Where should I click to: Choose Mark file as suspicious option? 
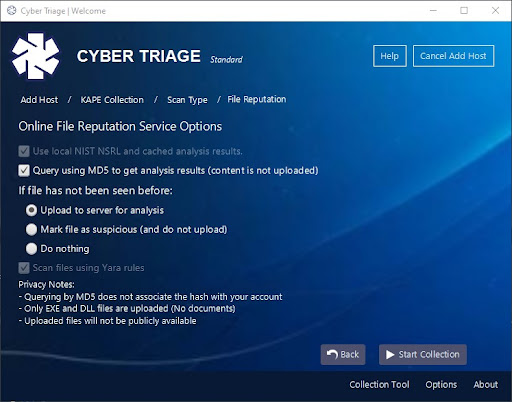tap(31, 230)
